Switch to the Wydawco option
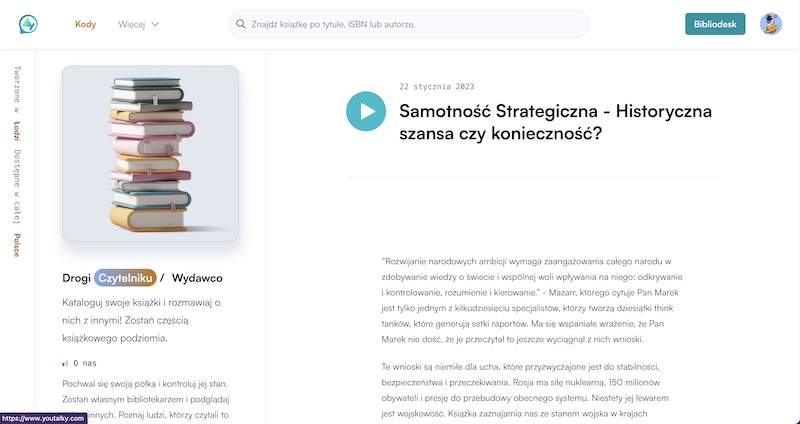This screenshot has width=800, height=424. (197, 278)
